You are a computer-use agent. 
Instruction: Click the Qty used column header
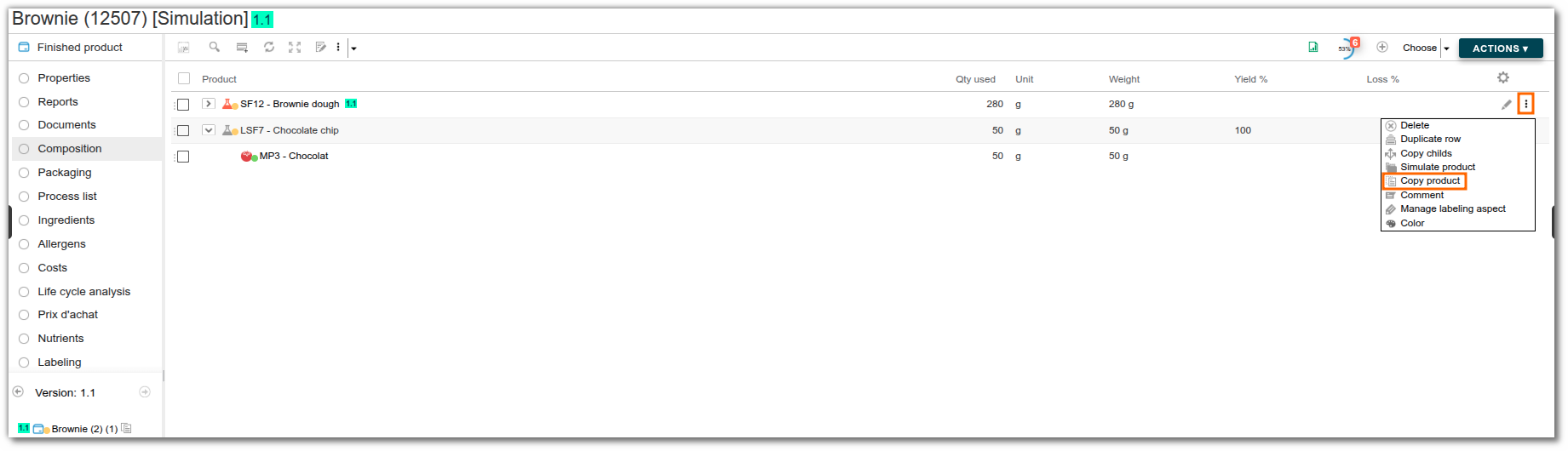click(975, 79)
